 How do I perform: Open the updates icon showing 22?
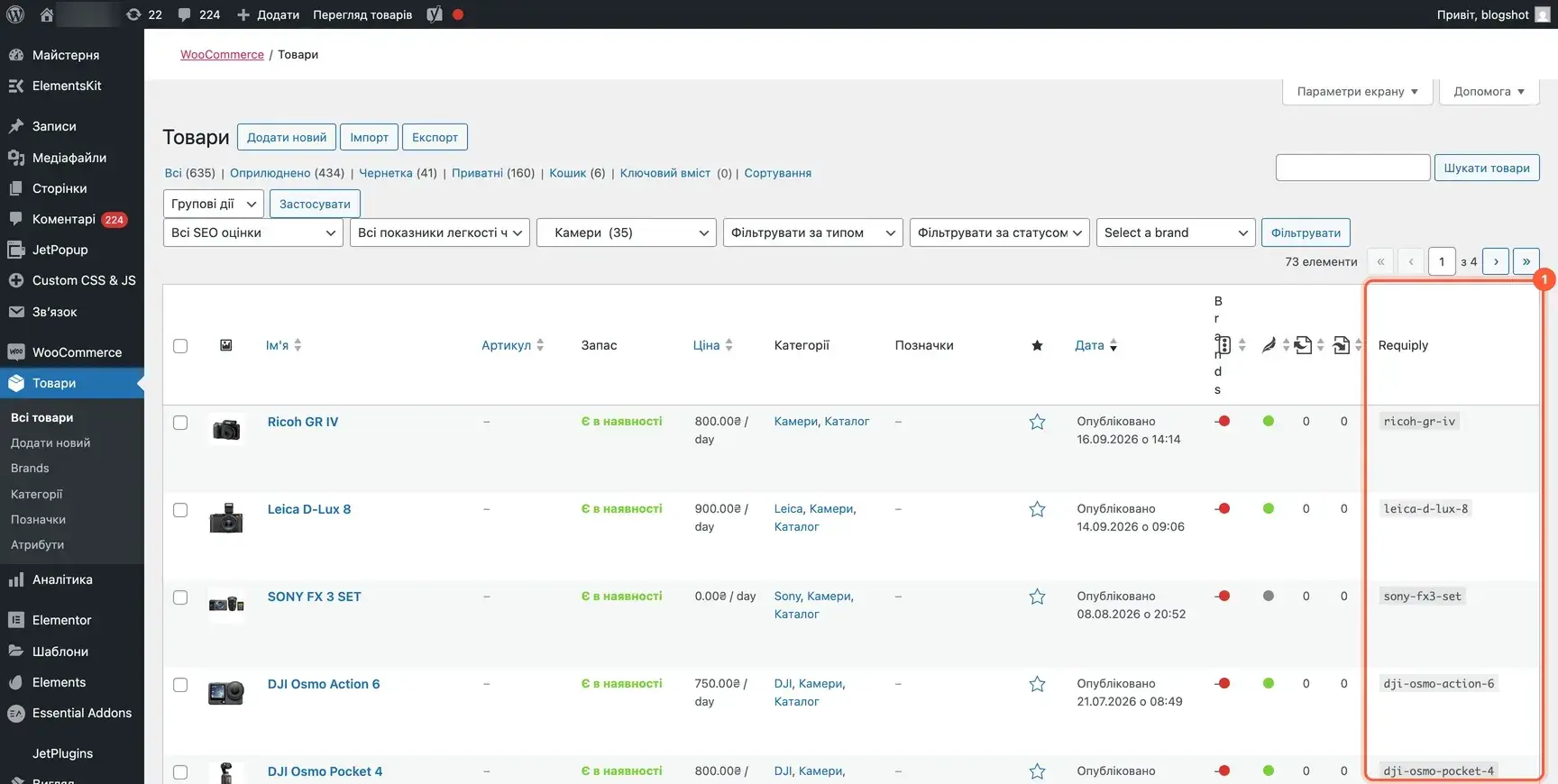tap(144, 14)
